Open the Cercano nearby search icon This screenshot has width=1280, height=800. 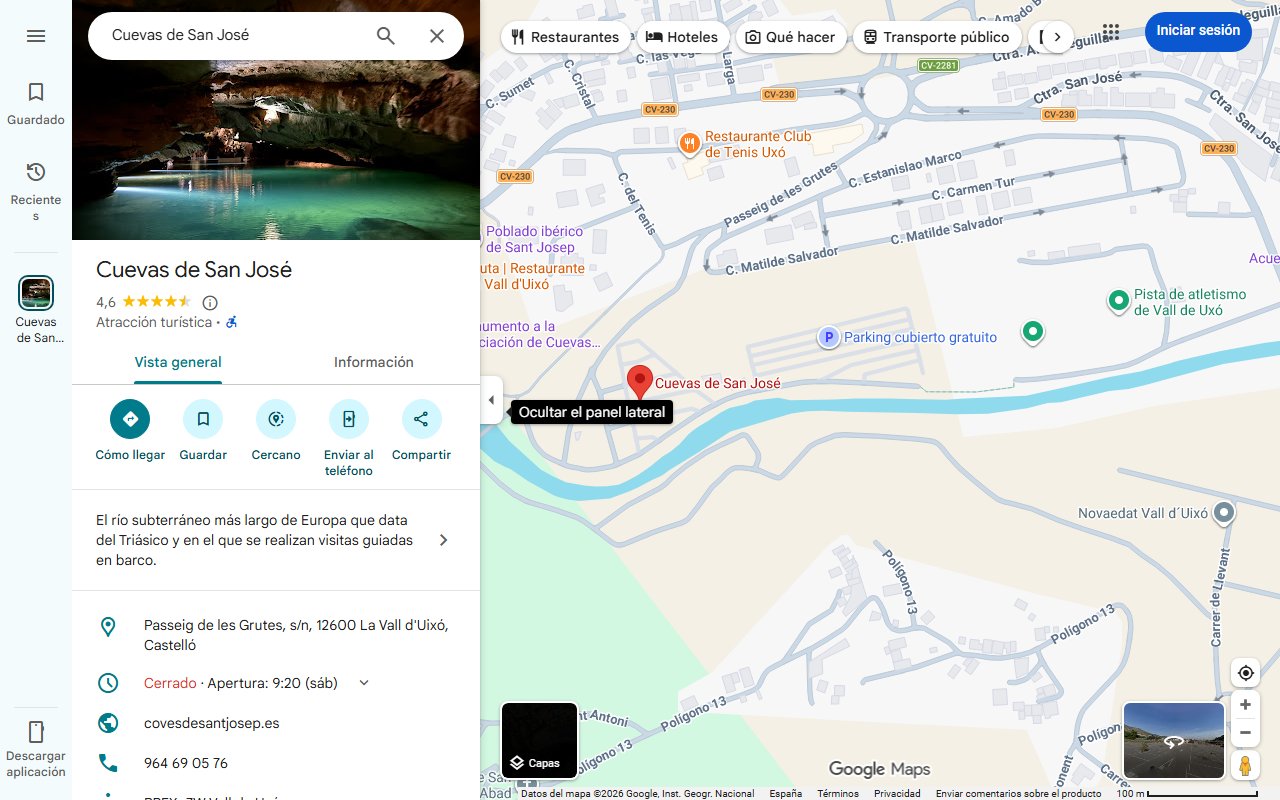276,419
